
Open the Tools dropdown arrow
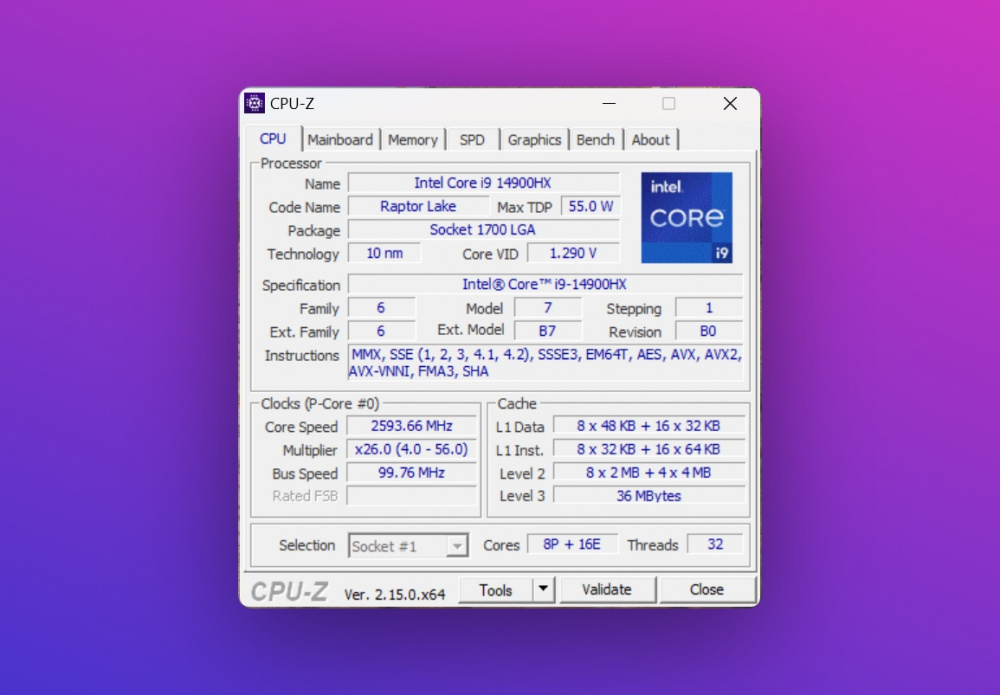pos(543,590)
